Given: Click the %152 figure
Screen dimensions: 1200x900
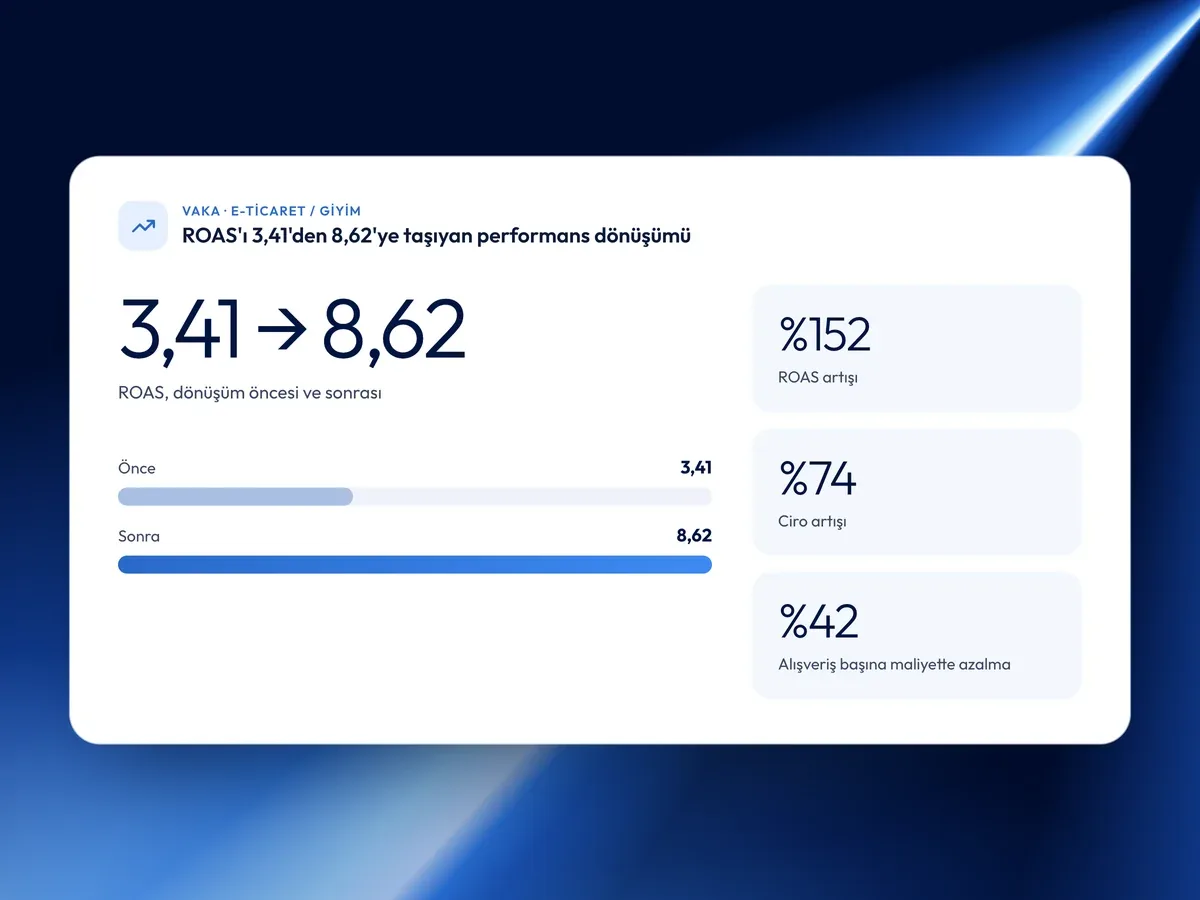Looking at the screenshot, I should tap(825, 335).
